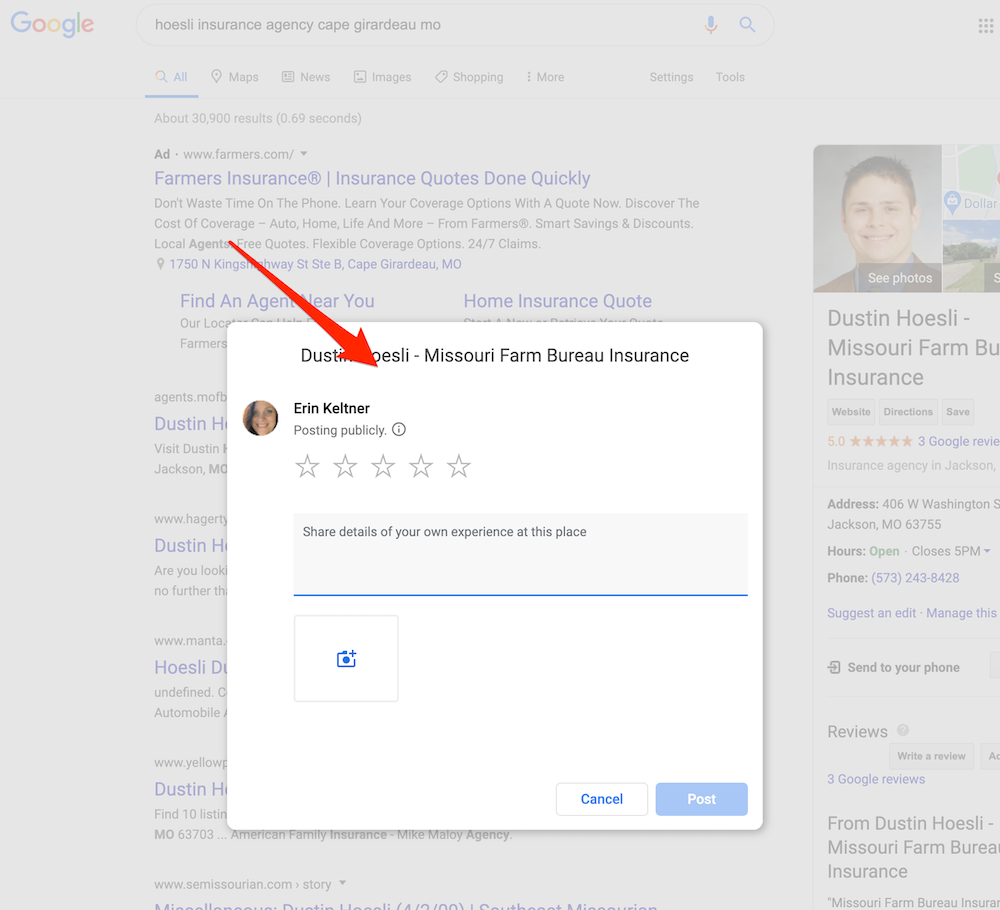Switch to the All results tab
The width and height of the screenshot is (1000, 910).
point(172,77)
